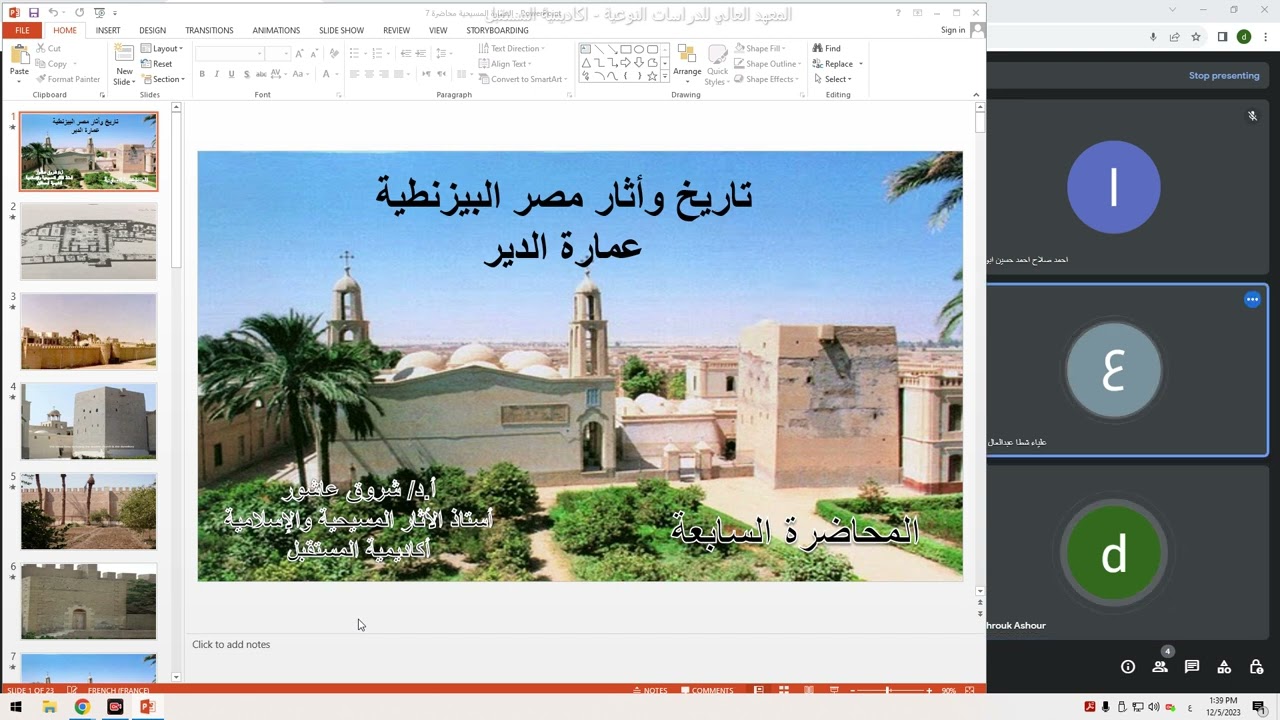Open the ANIMATIONS tab
Screen dimensions: 1280x720
(276, 30)
